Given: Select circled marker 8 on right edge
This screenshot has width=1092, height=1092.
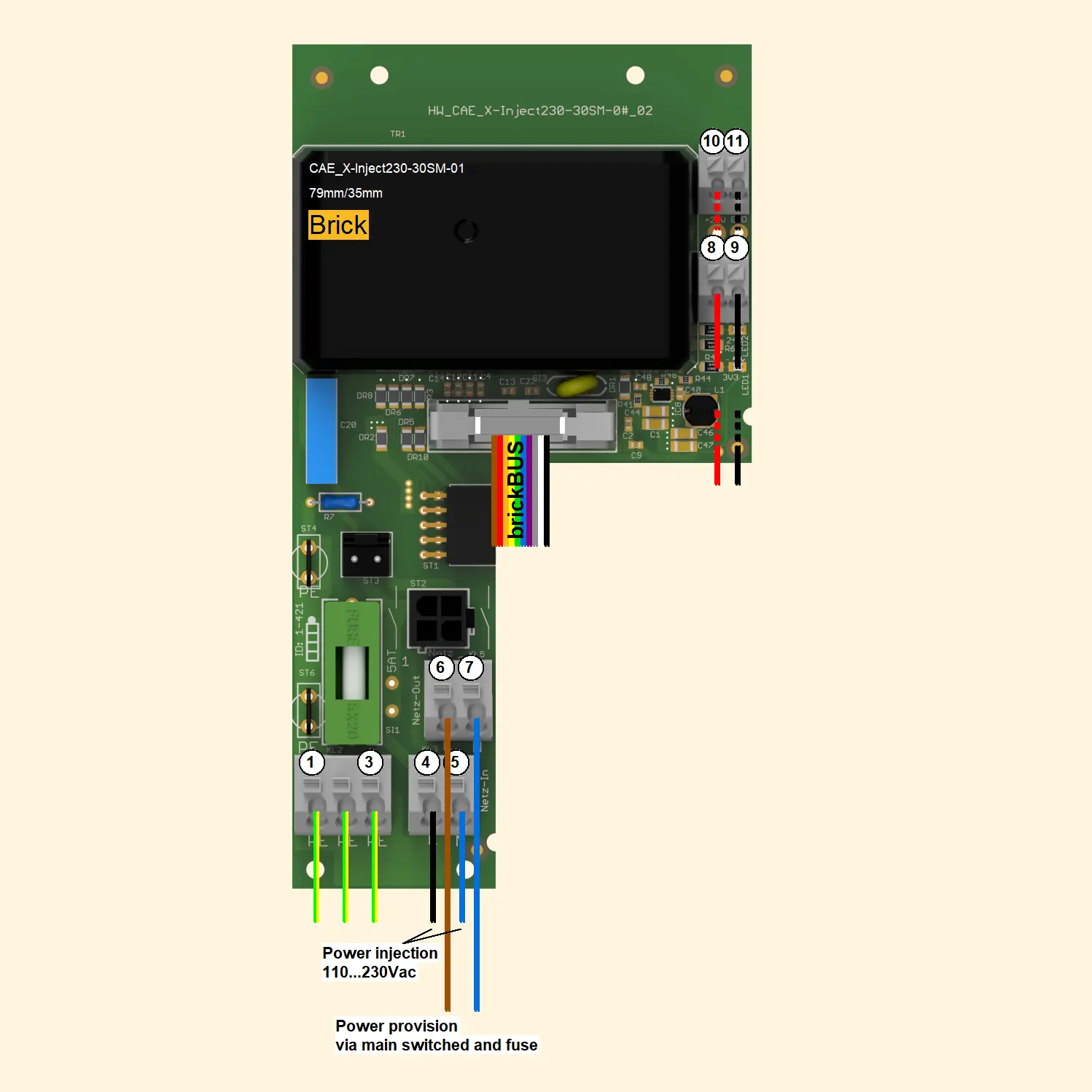Looking at the screenshot, I should click(711, 248).
